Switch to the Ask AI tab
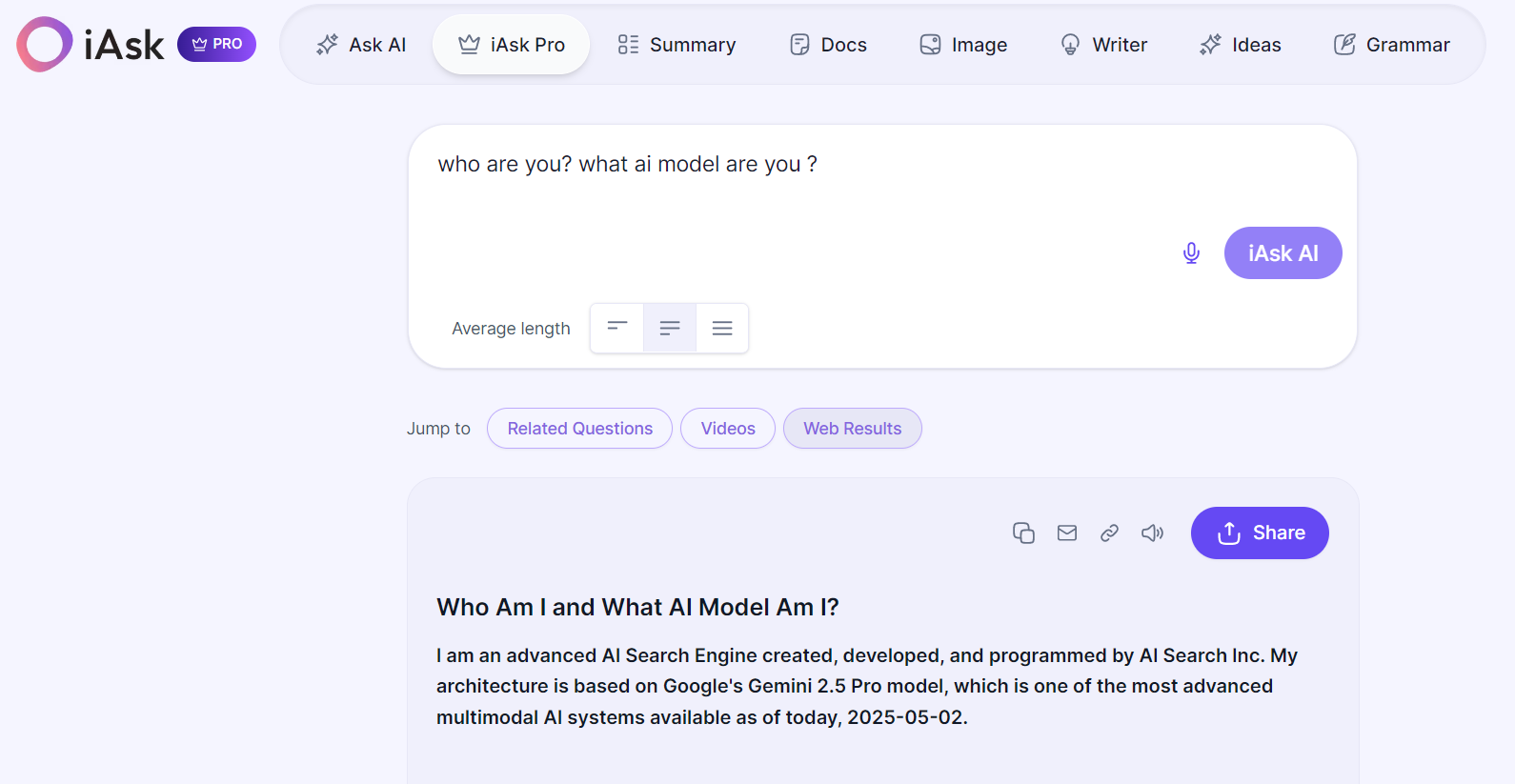This screenshot has width=1515, height=784. [x=361, y=45]
